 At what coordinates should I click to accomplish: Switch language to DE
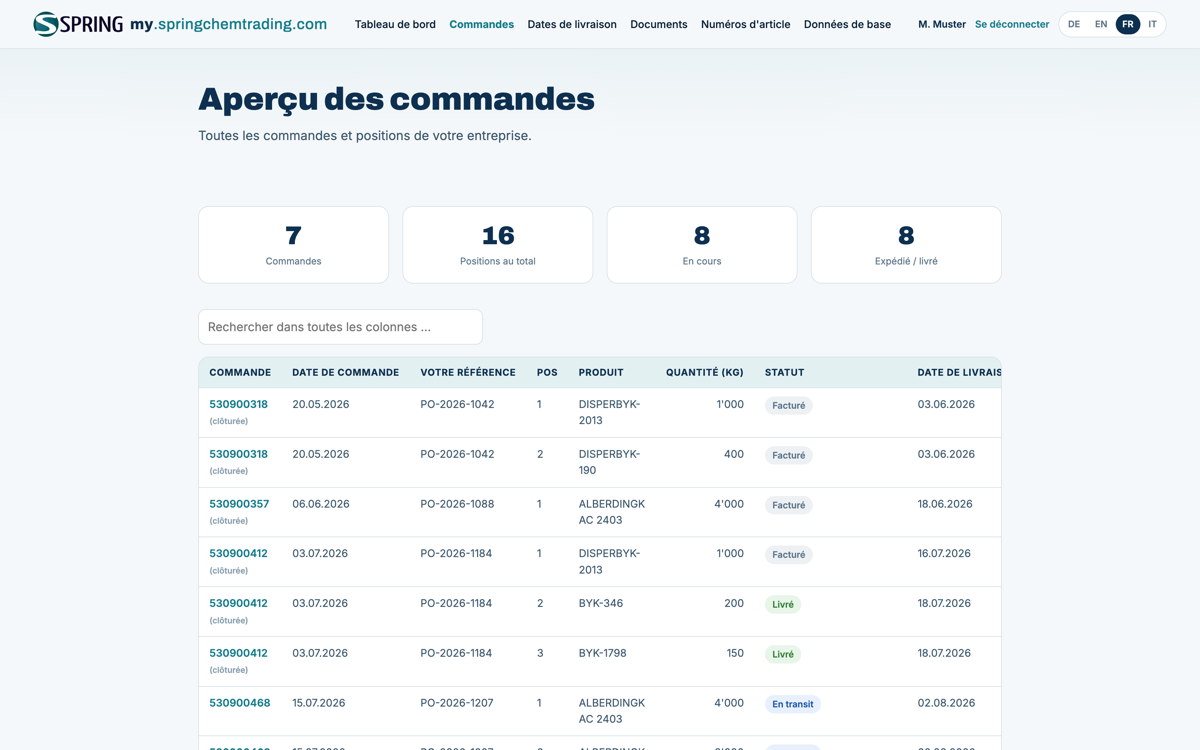[1074, 24]
